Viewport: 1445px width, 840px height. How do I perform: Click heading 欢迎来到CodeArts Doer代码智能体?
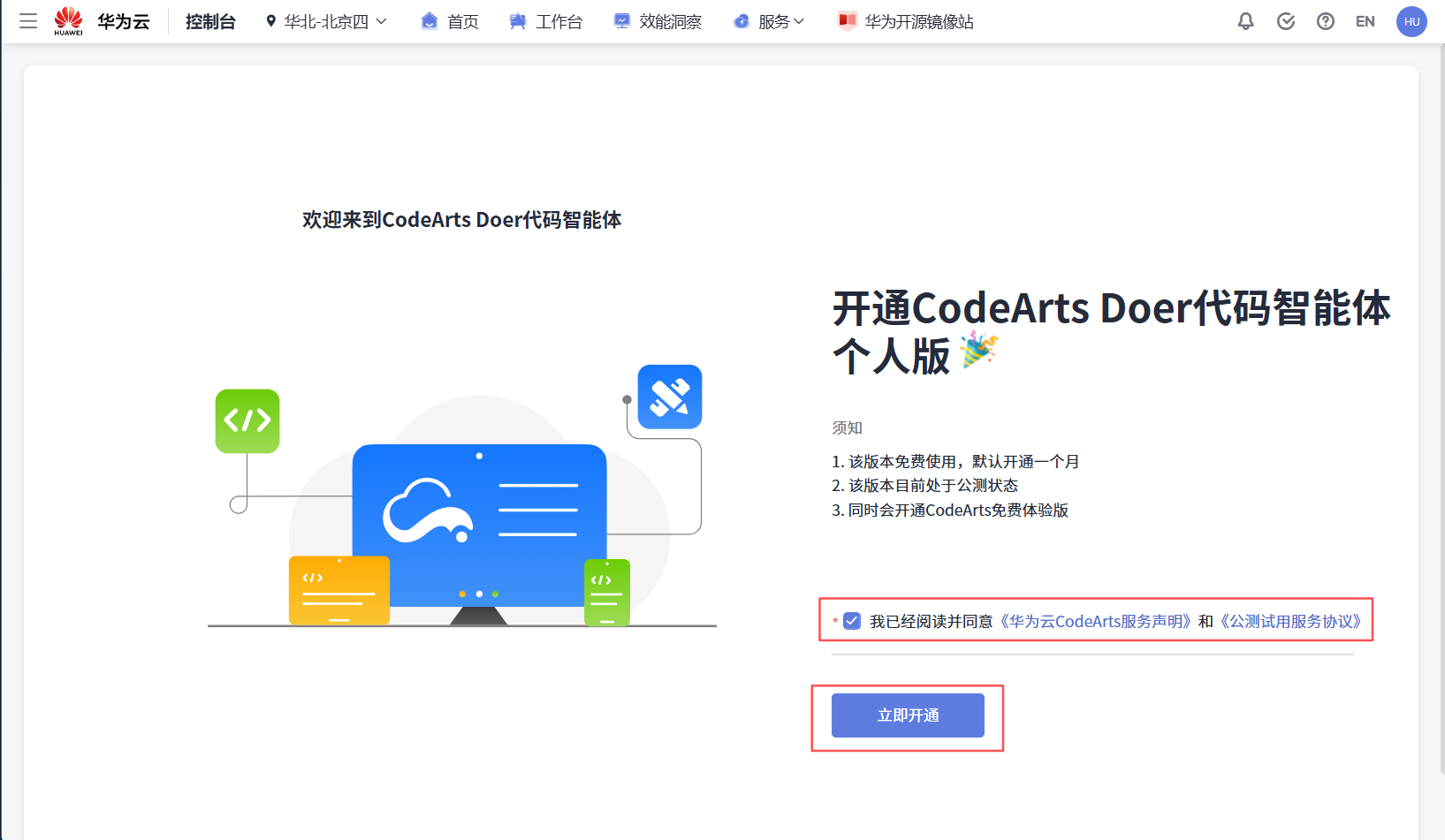tap(461, 219)
